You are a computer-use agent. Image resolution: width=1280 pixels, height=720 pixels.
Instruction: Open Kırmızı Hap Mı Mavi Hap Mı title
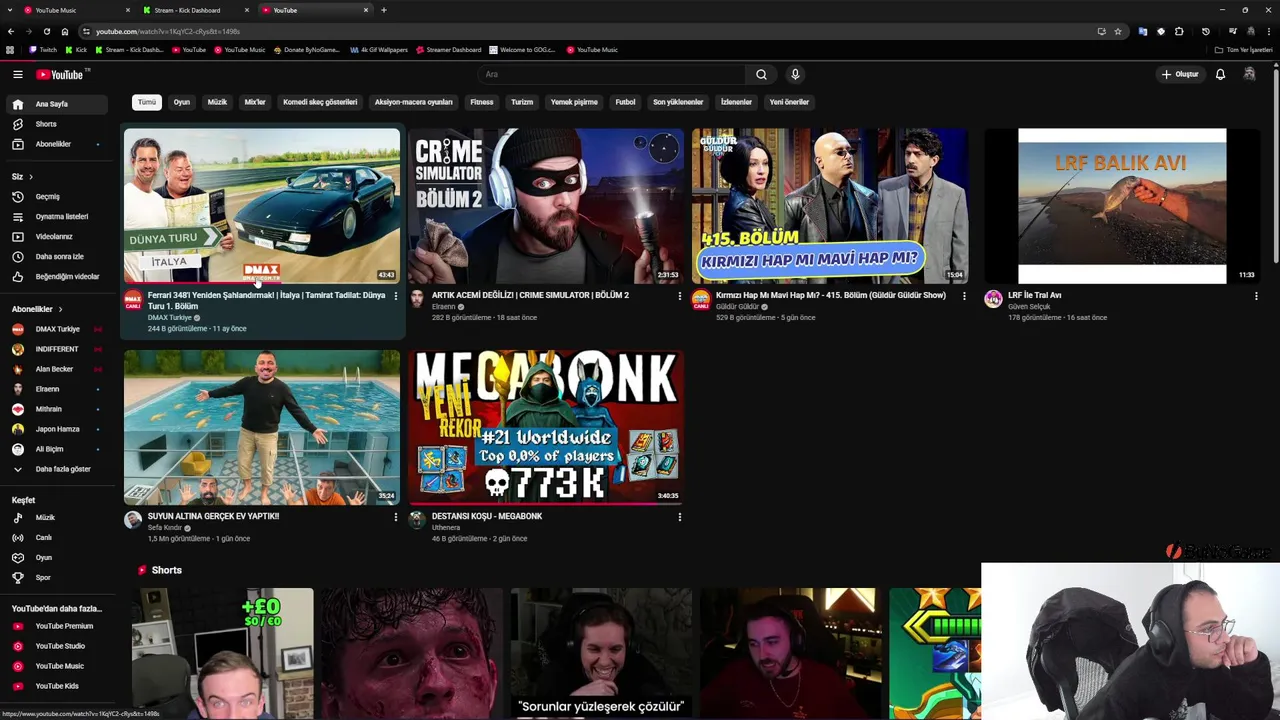coord(831,295)
